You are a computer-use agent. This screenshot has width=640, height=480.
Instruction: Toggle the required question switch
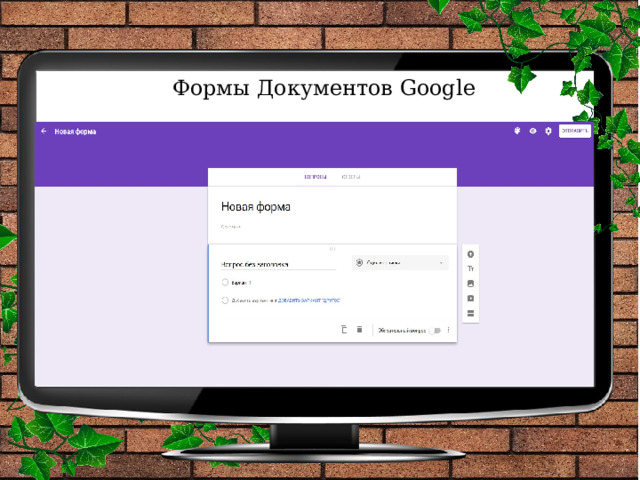click(x=436, y=330)
